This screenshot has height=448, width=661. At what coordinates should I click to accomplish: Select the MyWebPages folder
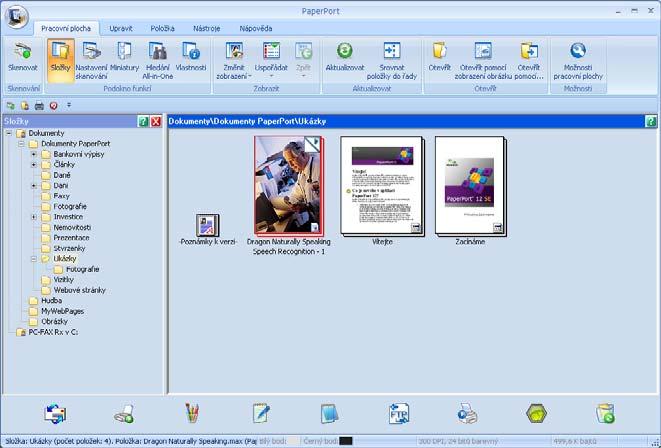pos(62,311)
